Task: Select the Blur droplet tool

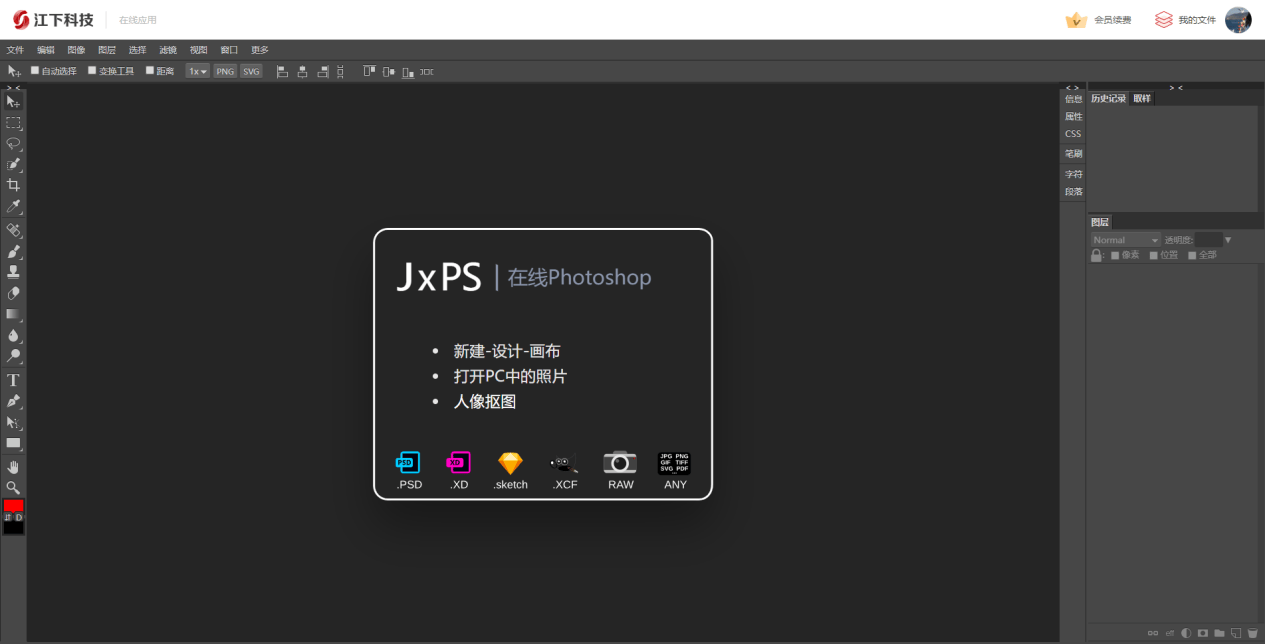Action: (13, 335)
